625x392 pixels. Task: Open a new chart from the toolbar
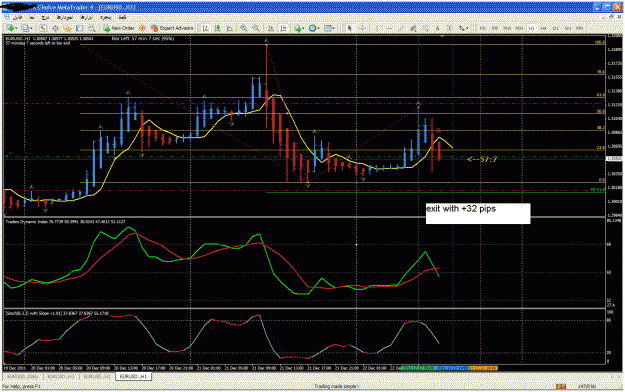[x=10, y=28]
